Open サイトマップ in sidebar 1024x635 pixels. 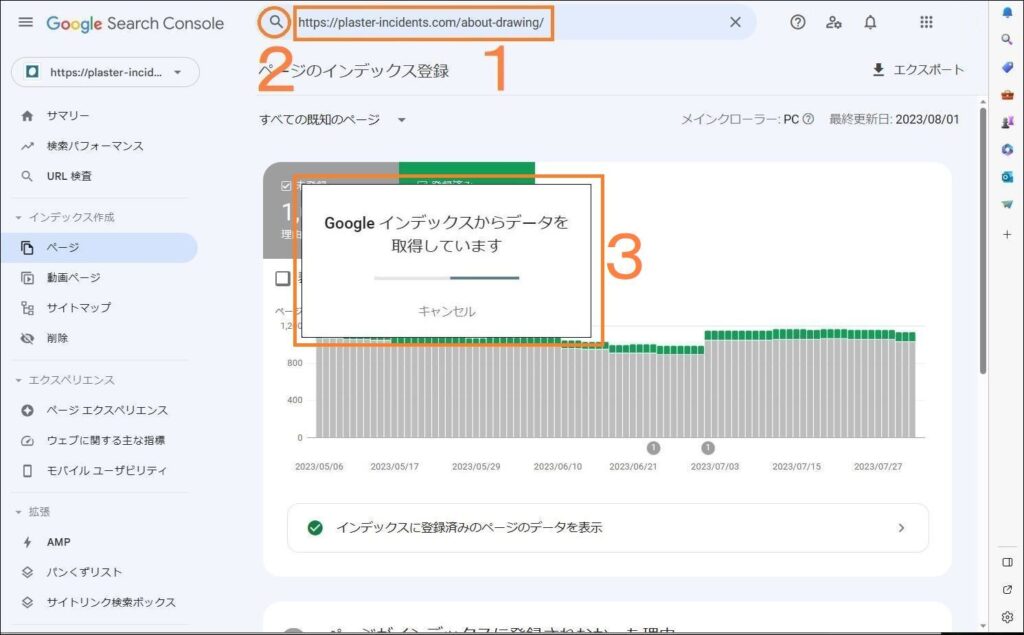78,308
